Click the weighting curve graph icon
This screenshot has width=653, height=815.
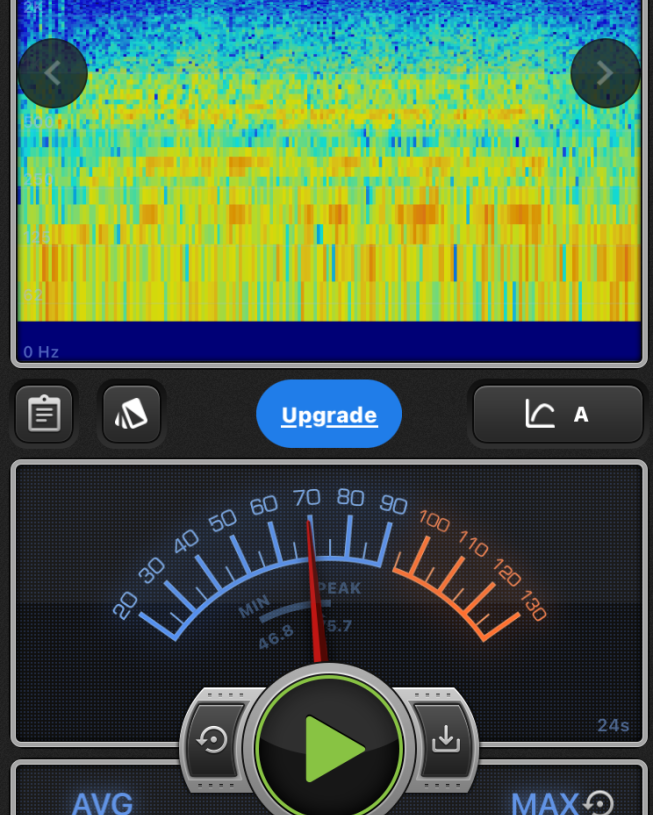539,414
